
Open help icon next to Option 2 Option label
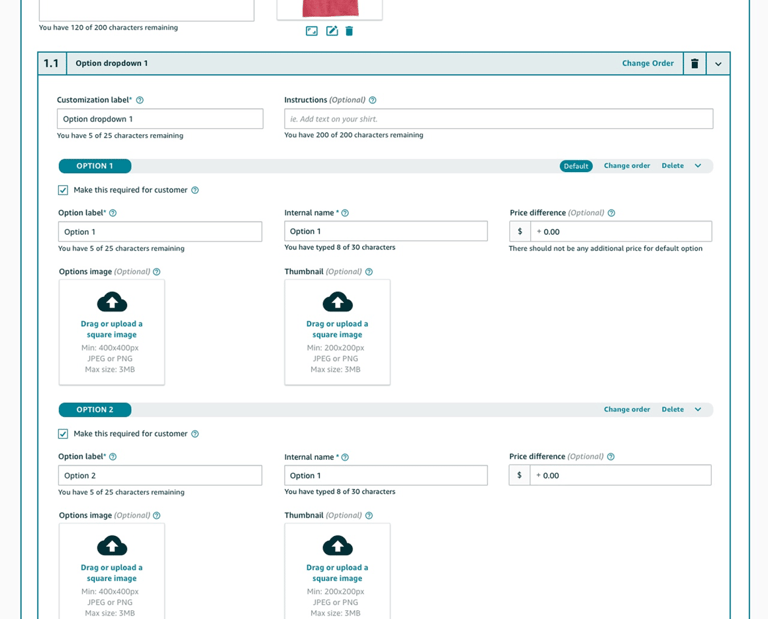click(113, 457)
